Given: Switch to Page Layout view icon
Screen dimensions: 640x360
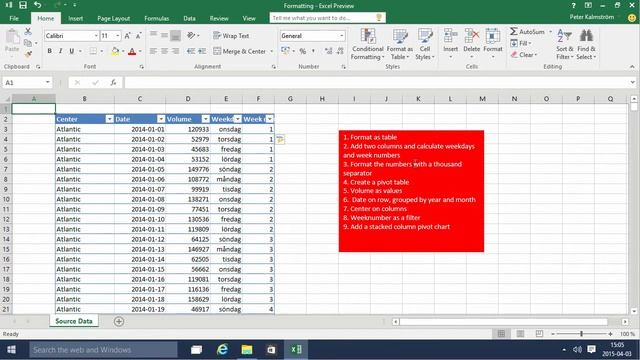Looking at the screenshot, I should [520, 334].
